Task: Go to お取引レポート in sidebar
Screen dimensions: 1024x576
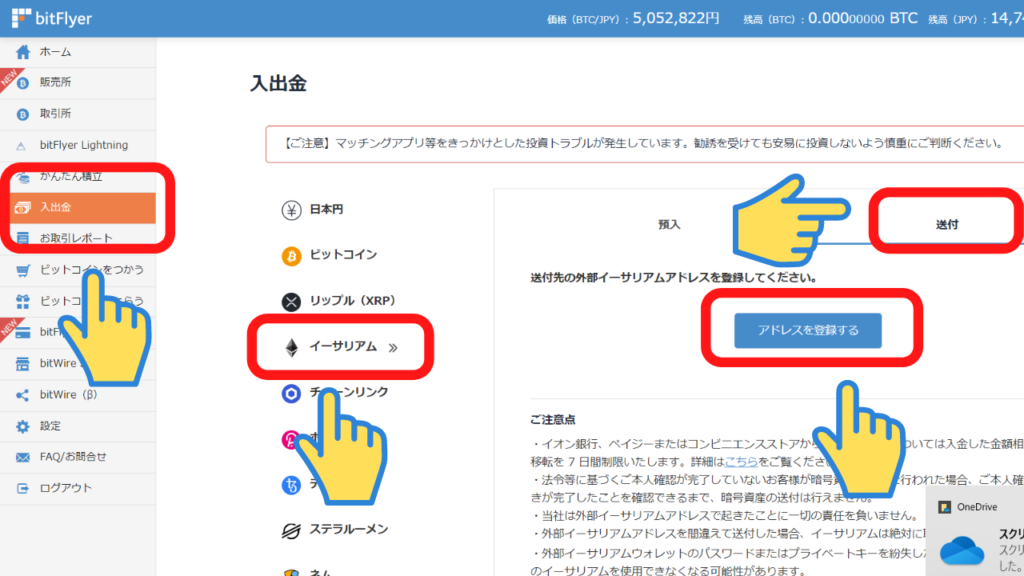Action: point(76,238)
